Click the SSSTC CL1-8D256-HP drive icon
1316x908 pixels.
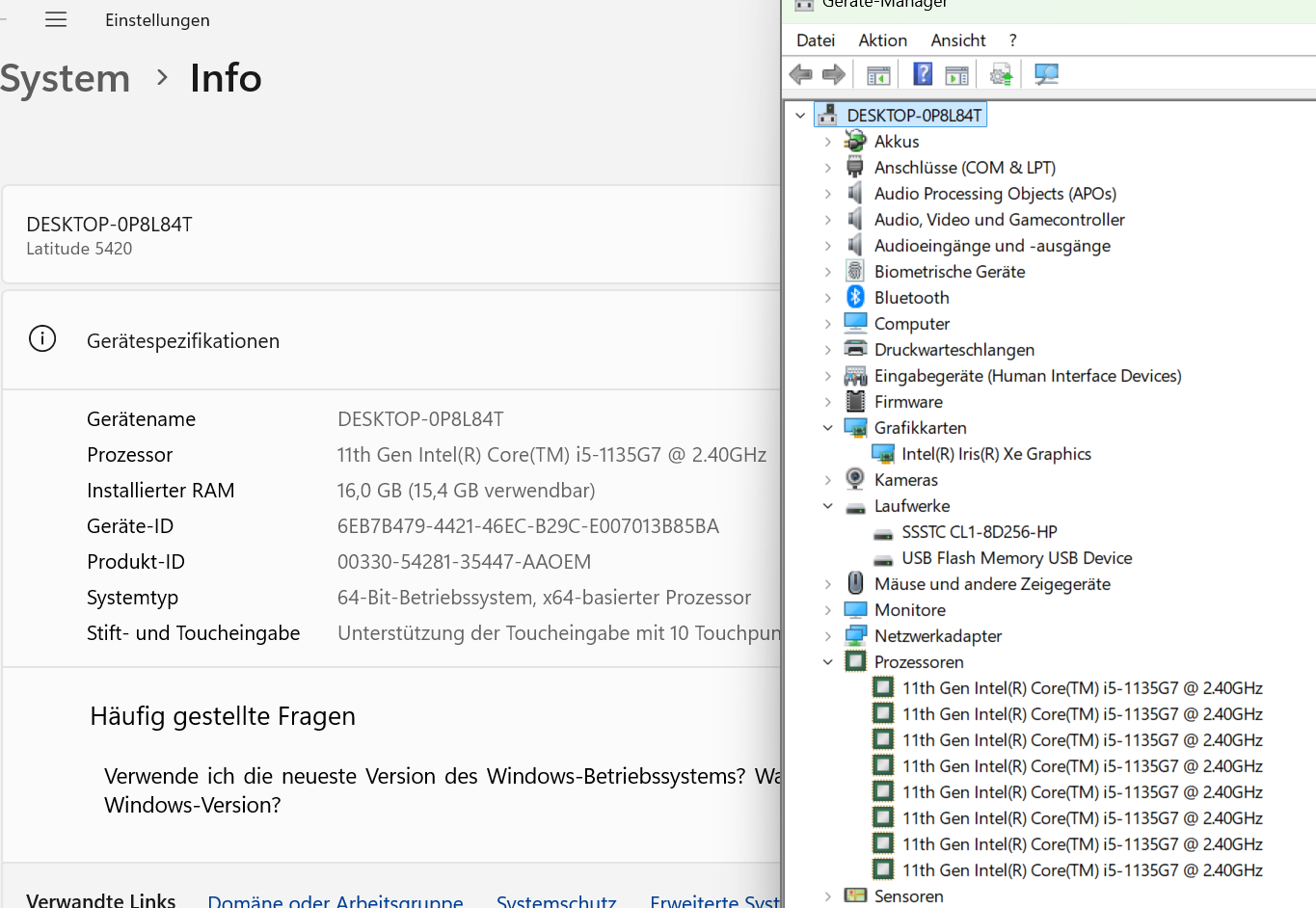(x=883, y=533)
